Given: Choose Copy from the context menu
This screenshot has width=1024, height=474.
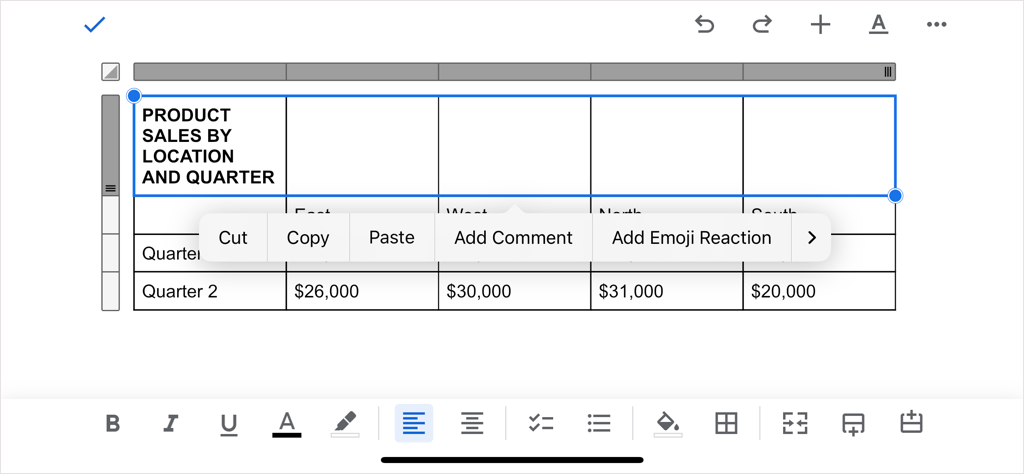Looking at the screenshot, I should coord(308,238).
